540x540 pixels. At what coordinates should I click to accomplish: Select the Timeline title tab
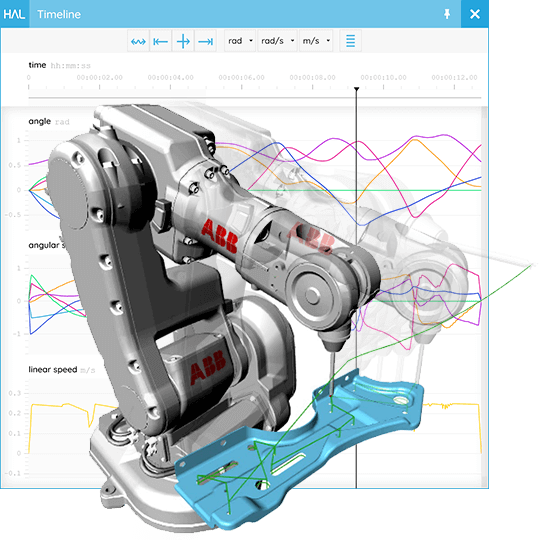[59, 14]
